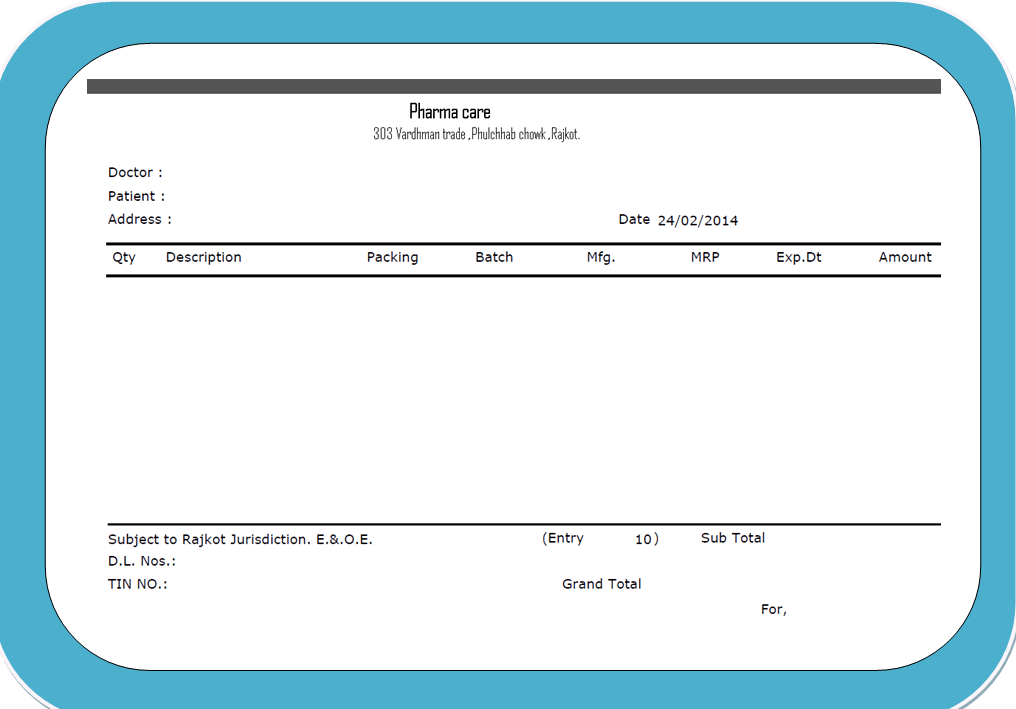The width and height of the screenshot is (1016, 709).
Task: Select the Sub Total label
Action: [732, 538]
